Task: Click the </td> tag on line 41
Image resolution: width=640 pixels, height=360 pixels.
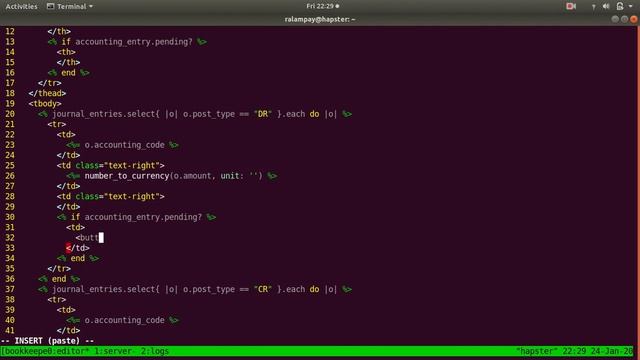Action: (x=68, y=331)
